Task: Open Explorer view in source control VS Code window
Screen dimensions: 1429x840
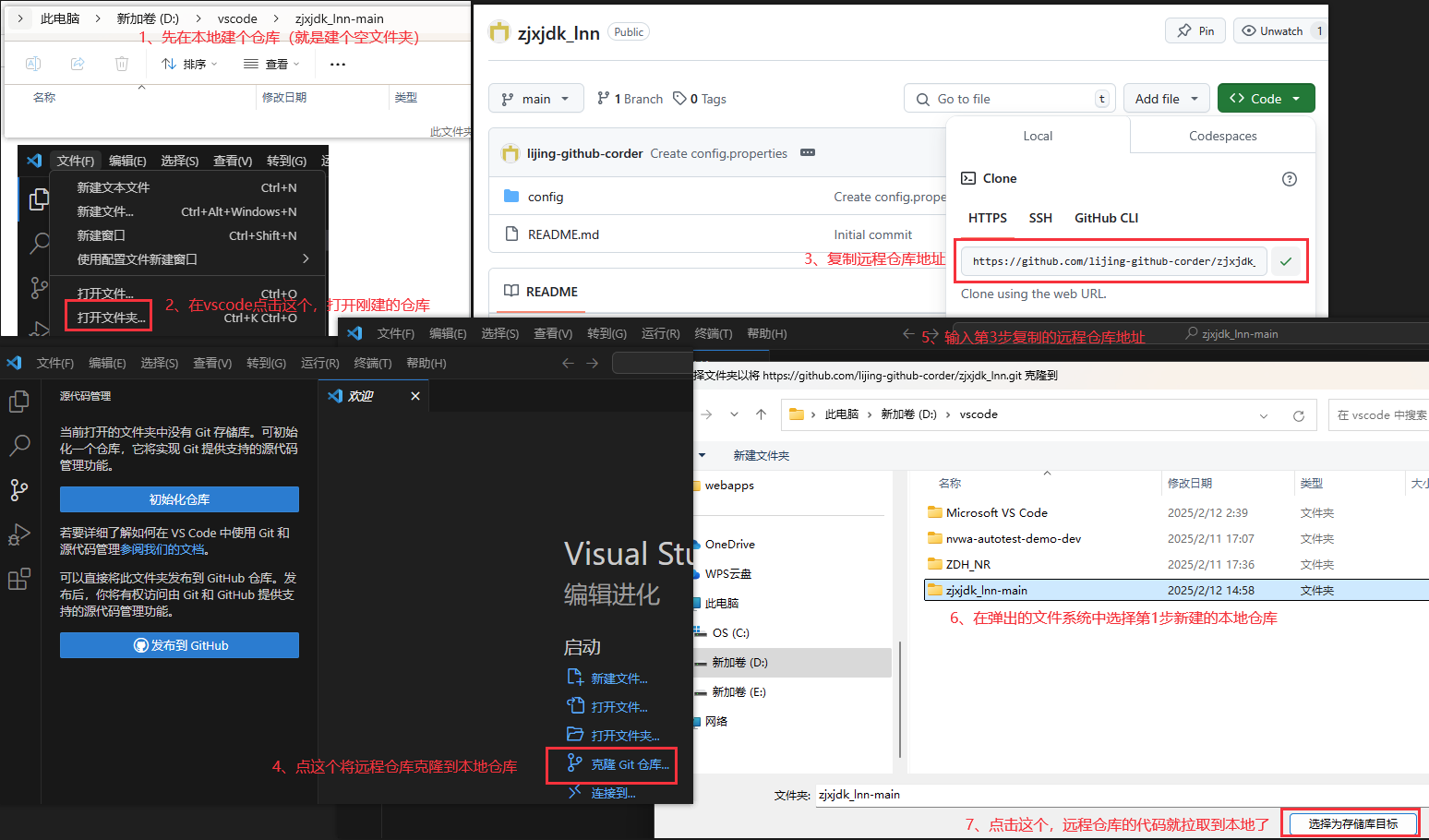Action: coord(19,402)
